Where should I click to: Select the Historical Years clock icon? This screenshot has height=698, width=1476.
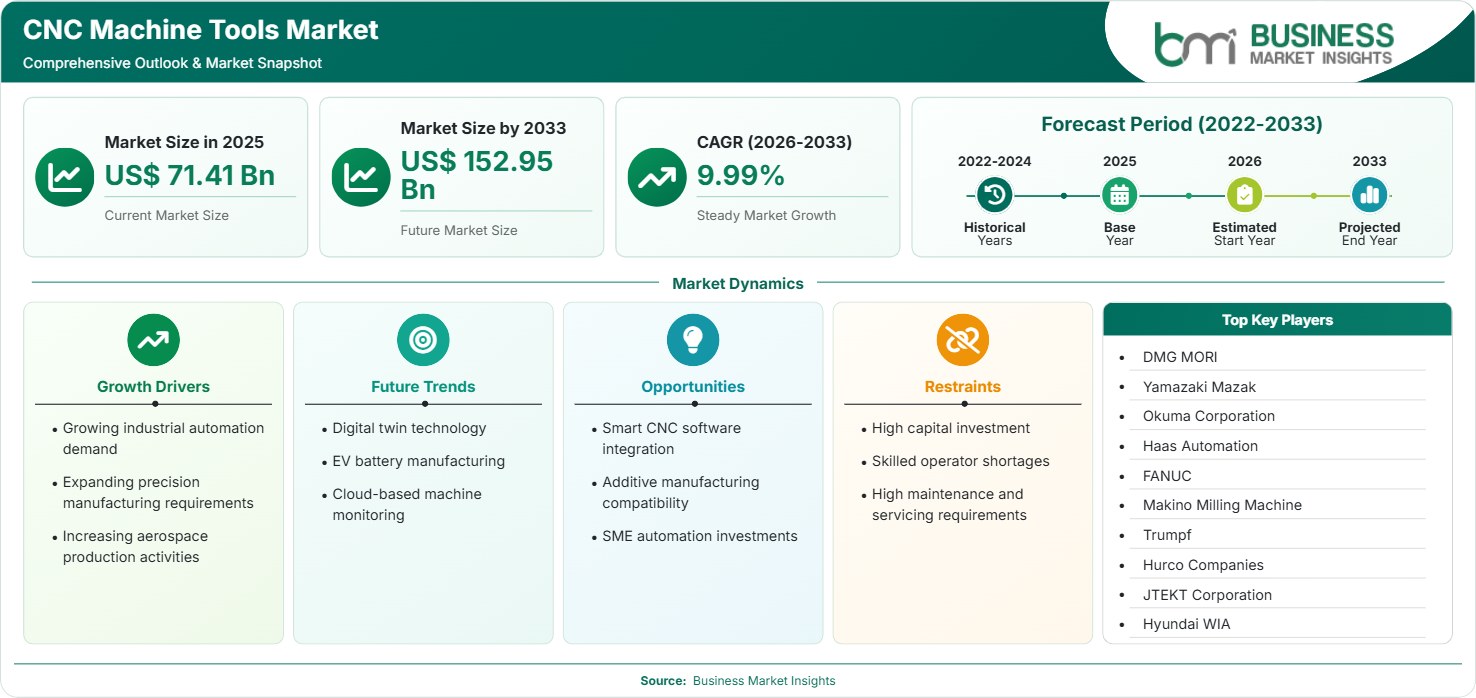click(994, 196)
